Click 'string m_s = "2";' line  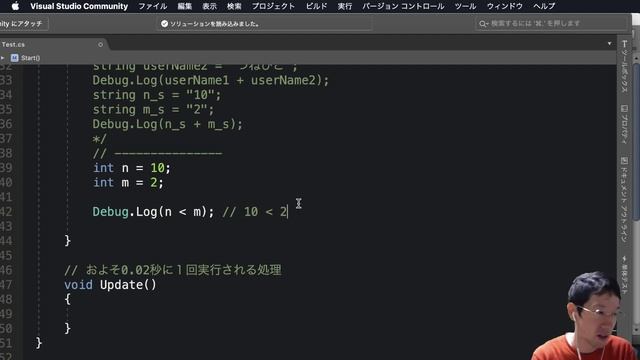tap(153, 110)
